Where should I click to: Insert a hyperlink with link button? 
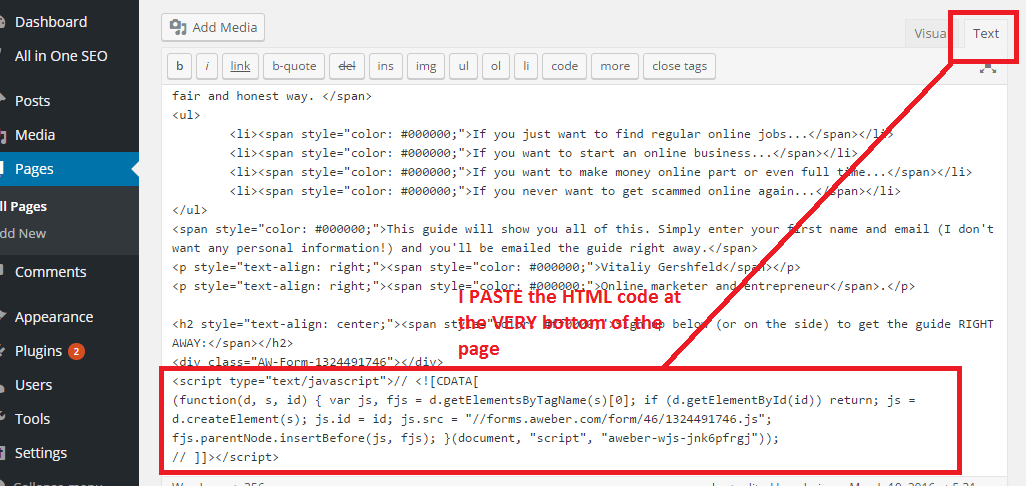(240, 66)
